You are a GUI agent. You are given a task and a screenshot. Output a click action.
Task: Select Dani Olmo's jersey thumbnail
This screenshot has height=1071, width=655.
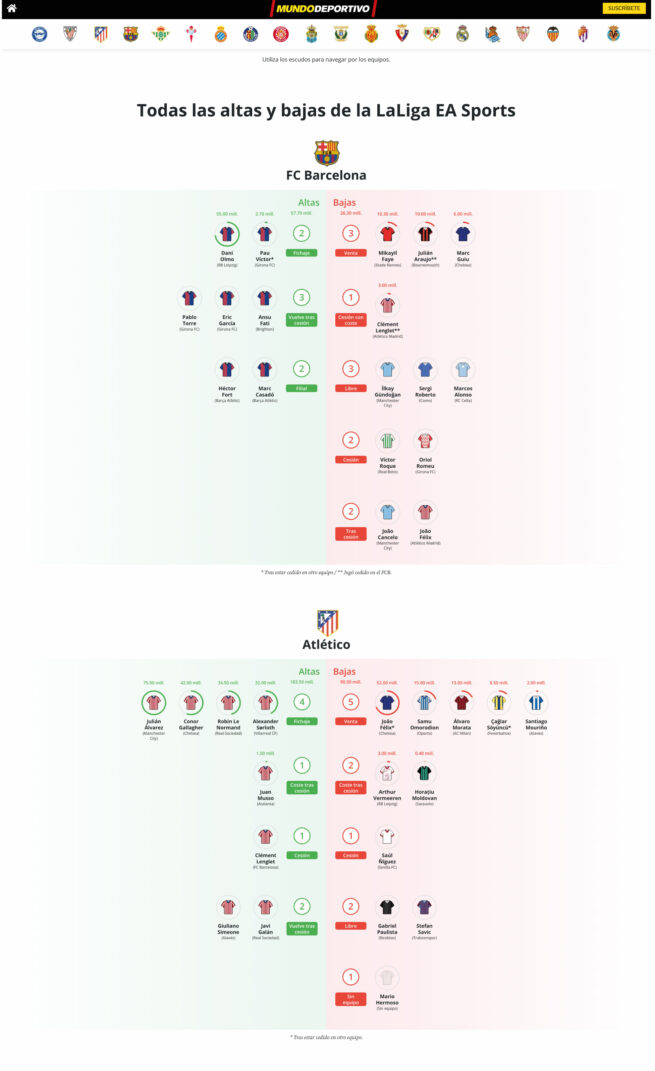click(228, 233)
